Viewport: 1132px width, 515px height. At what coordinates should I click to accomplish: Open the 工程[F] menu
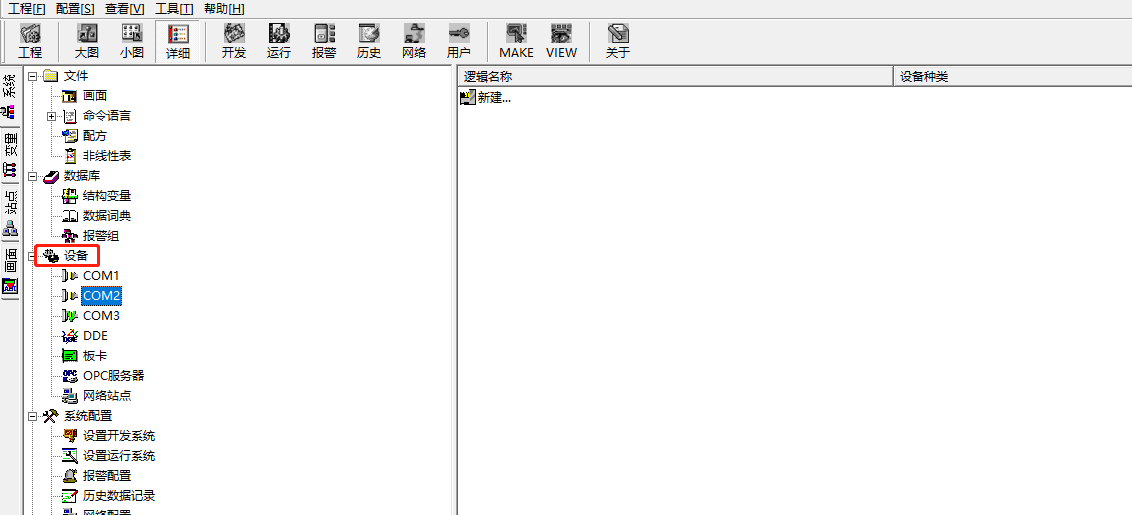(x=27, y=9)
